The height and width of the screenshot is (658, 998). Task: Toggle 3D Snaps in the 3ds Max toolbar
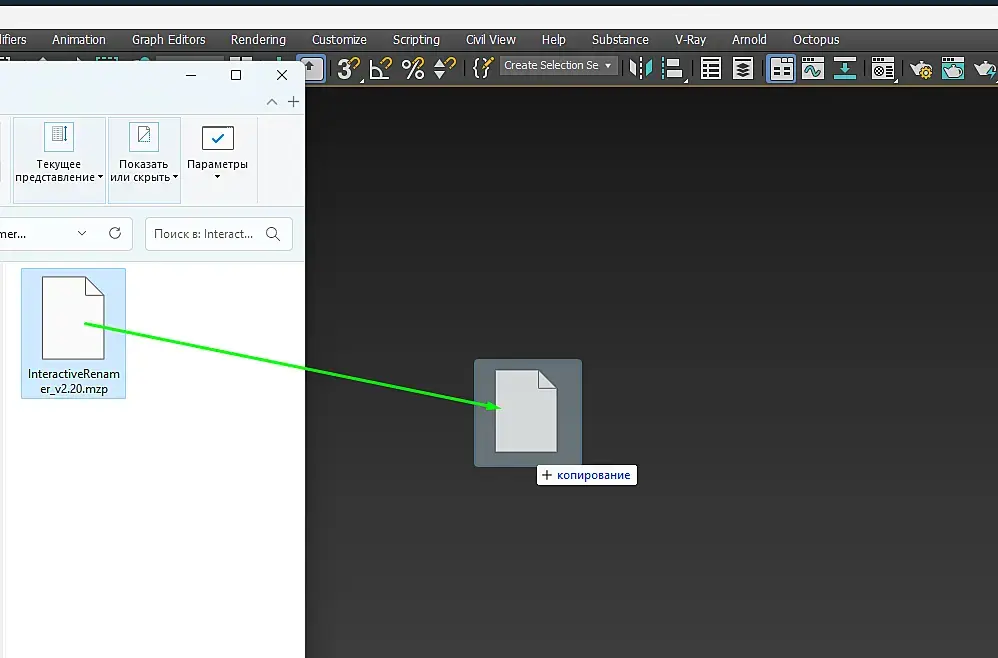point(348,68)
